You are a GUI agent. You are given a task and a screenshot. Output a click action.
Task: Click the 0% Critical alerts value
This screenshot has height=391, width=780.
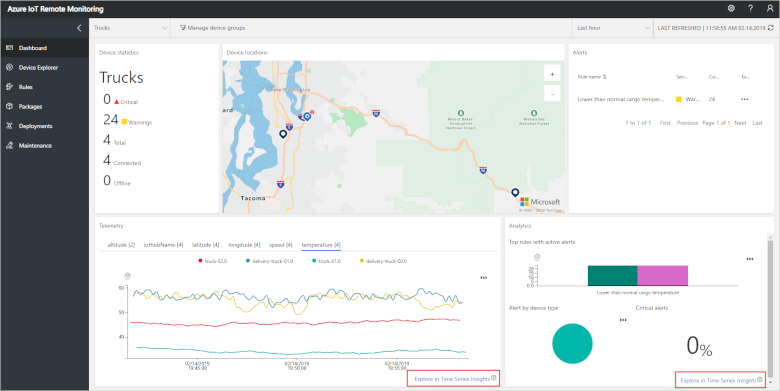[699, 346]
